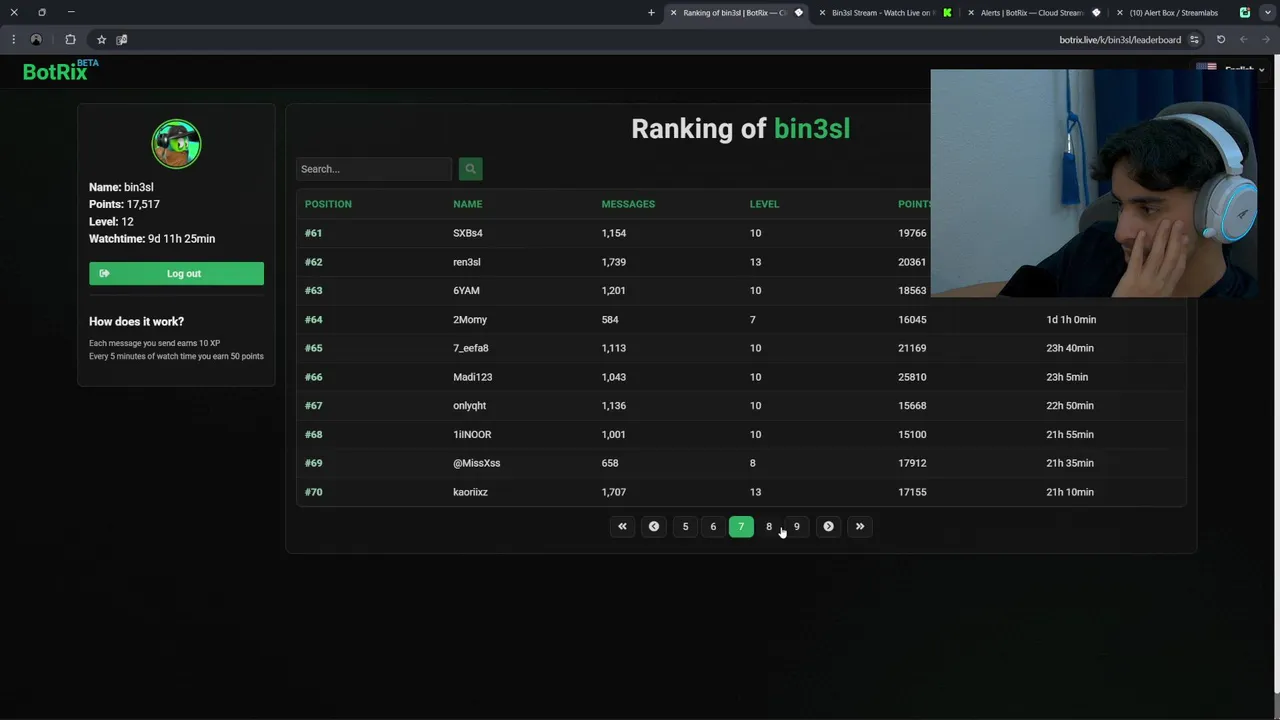Click the NAME column header
Screen dimensions: 1280x720
point(467,204)
